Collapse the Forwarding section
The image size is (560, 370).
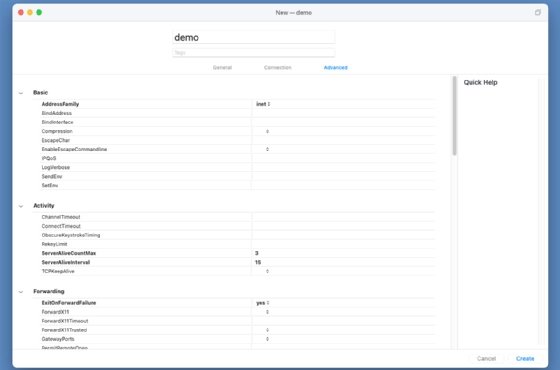[21, 292]
